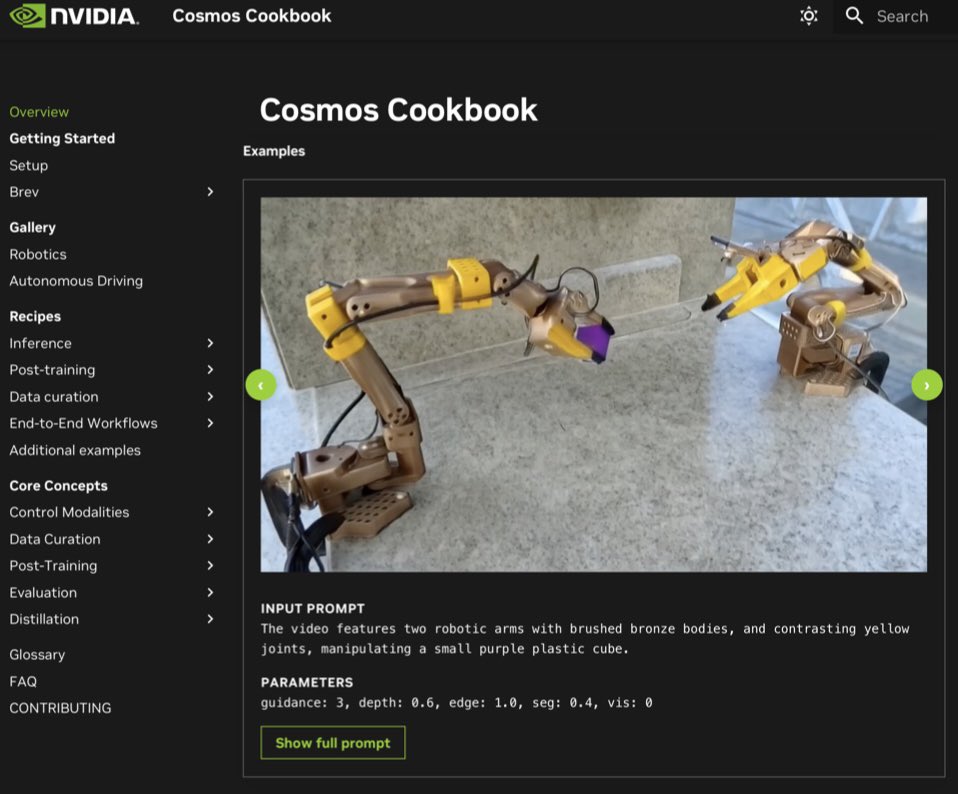Click the guidance: 3 parameters text
This screenshot has width=958, height=794.
[456, 702]
